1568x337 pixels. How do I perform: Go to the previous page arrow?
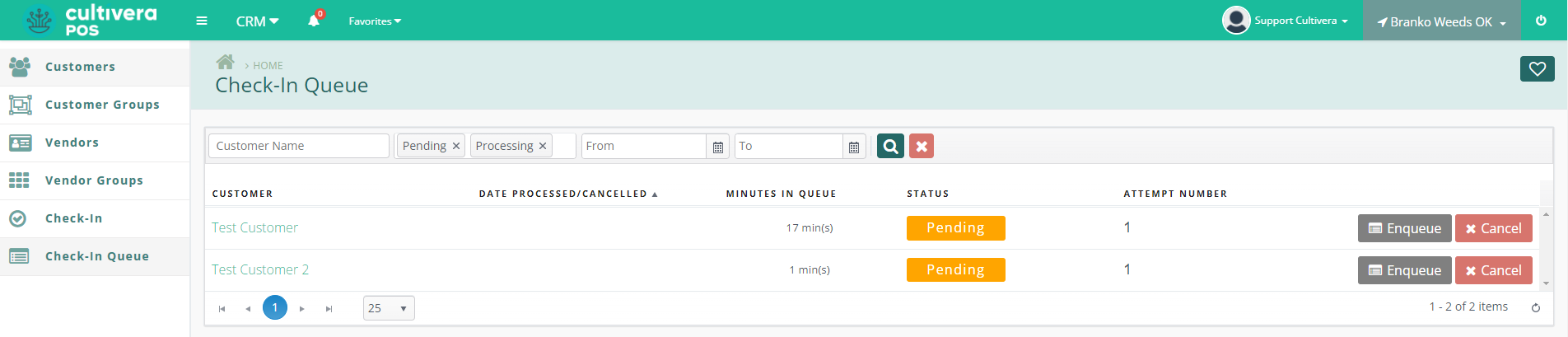248,308
